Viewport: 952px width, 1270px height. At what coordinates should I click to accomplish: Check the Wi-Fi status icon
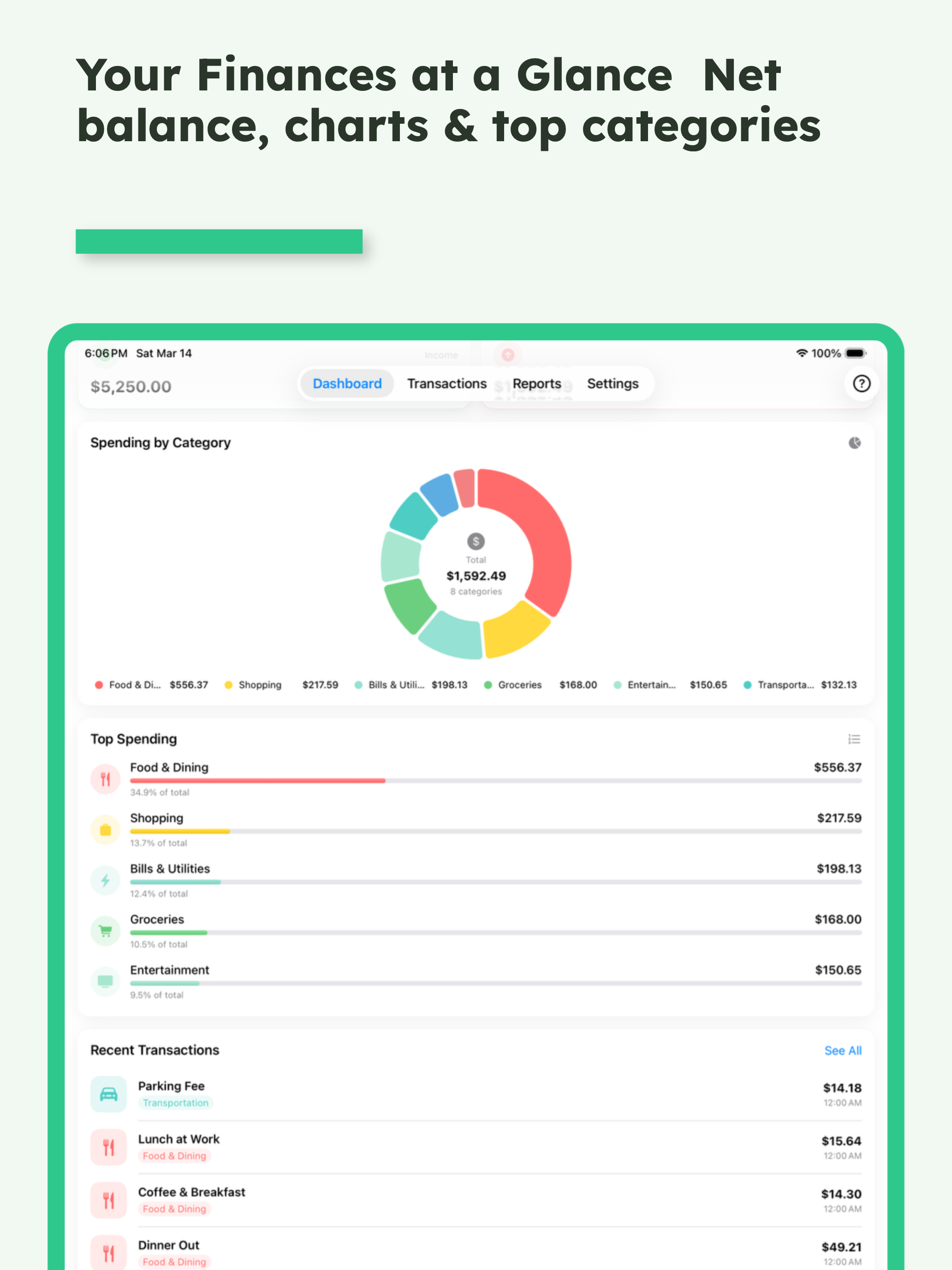pyautogui.click(x=802, y=353)
